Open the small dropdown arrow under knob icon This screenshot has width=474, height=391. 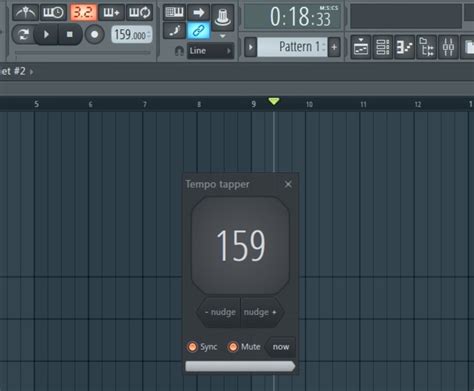[x=223, y=36]
